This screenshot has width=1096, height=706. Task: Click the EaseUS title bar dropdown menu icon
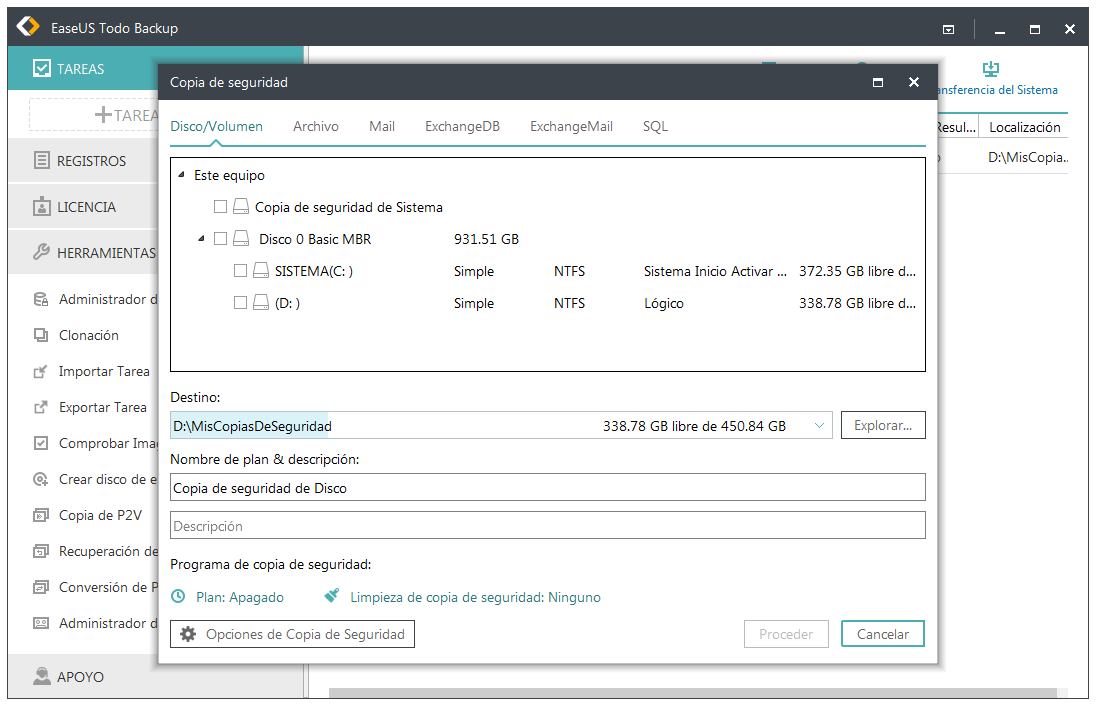point(948,30)
